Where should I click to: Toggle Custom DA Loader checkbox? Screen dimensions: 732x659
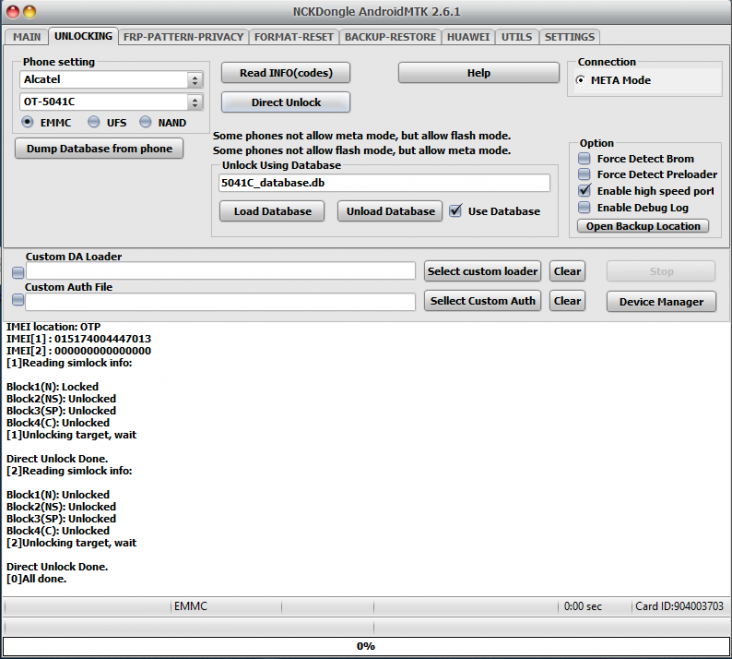pyautogui.click(x=18, y=272)
